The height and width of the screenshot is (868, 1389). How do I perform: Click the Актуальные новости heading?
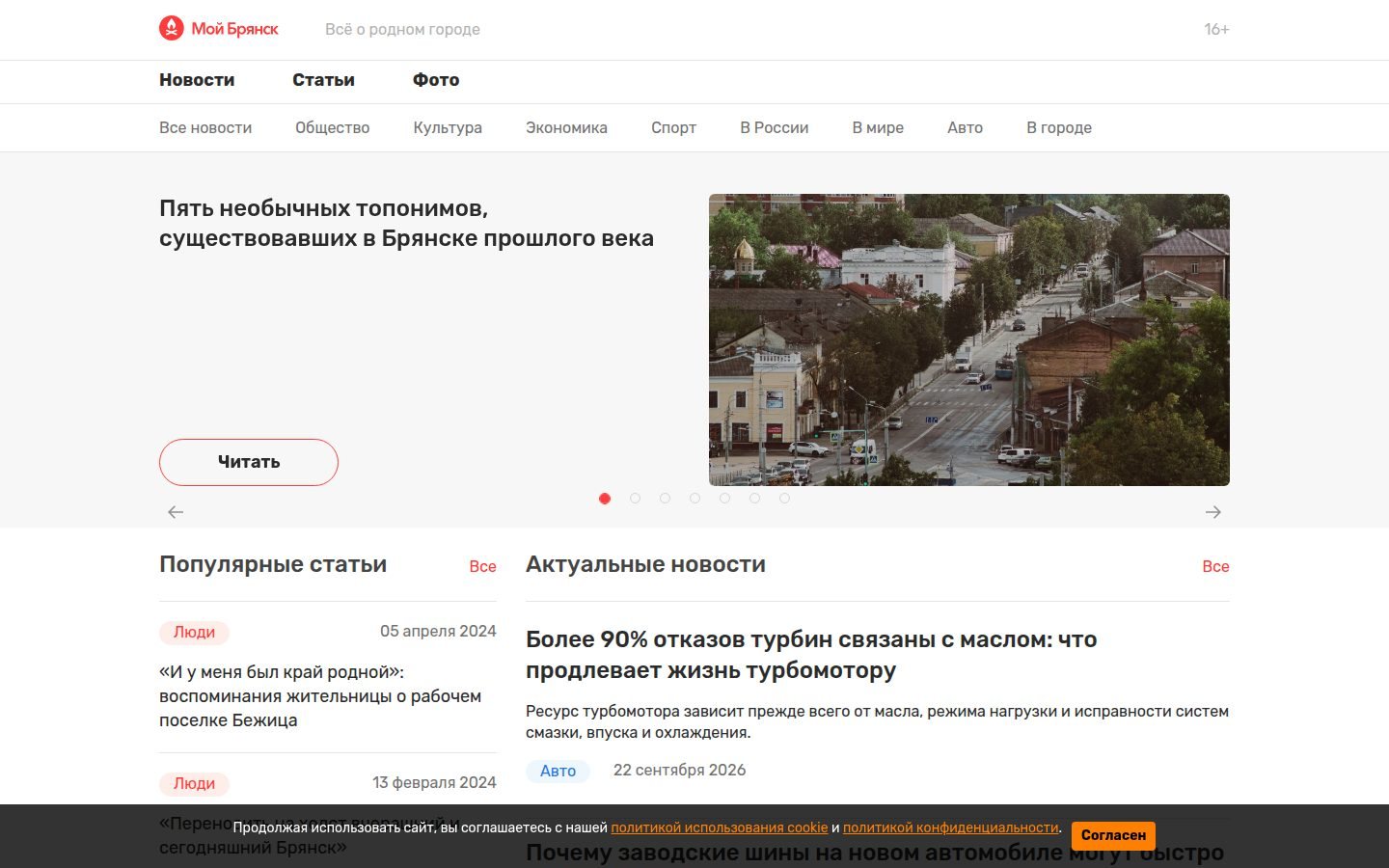(x=645, y=564)
